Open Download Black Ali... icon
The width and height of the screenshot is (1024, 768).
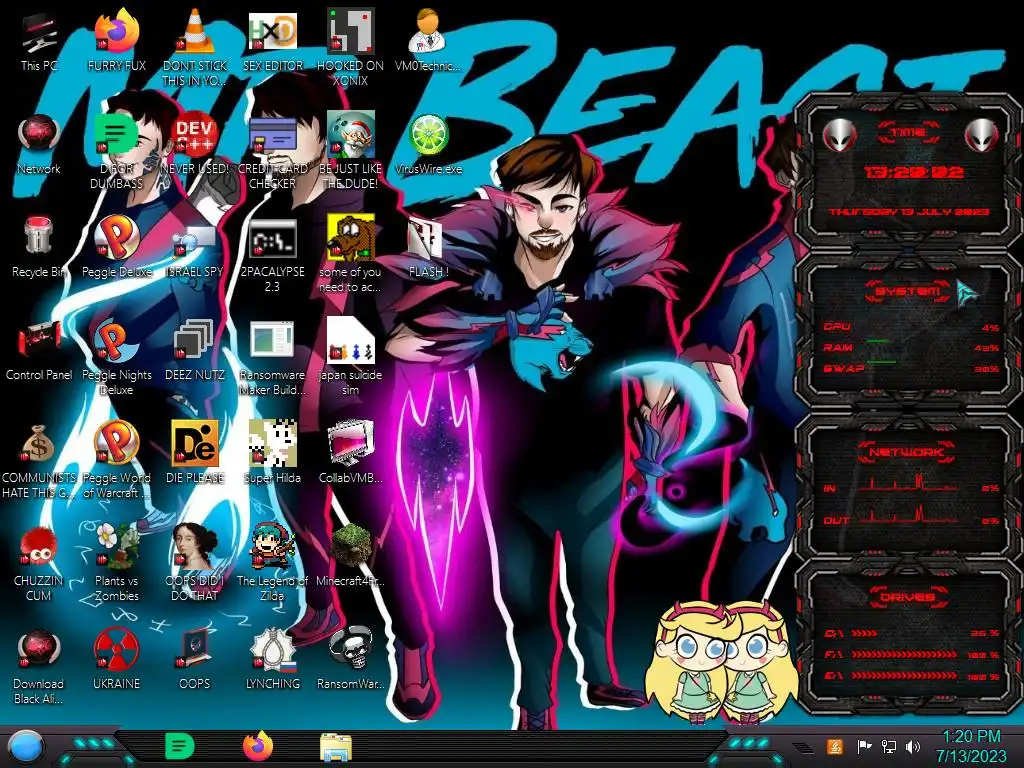click(39, 666)
